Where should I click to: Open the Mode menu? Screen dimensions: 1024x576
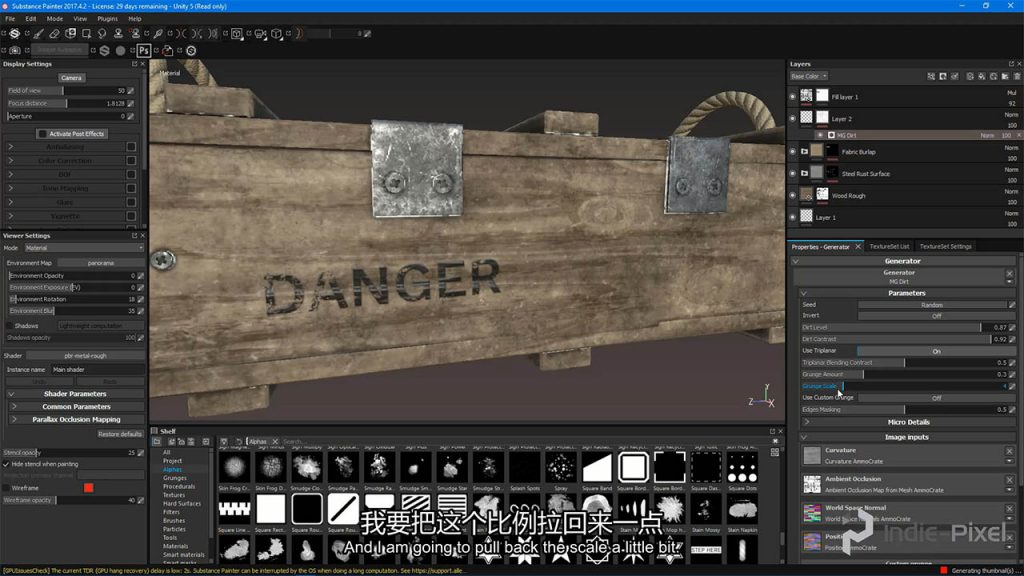(55, 19)
